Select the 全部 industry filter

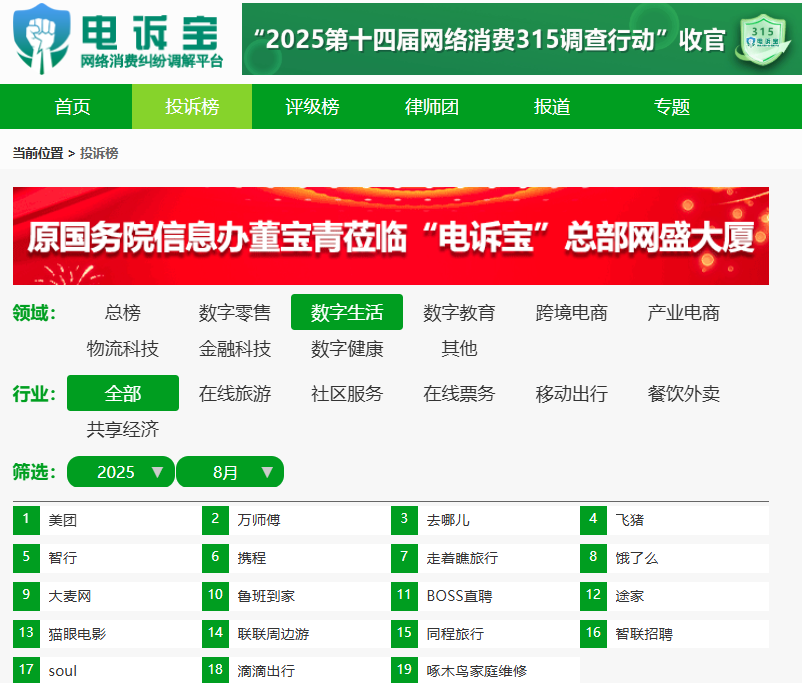tap(123, 393)
